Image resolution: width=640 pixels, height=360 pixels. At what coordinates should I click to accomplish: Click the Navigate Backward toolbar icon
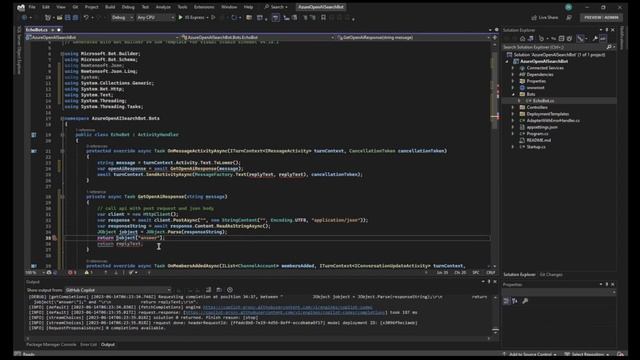tap(24, 18)
